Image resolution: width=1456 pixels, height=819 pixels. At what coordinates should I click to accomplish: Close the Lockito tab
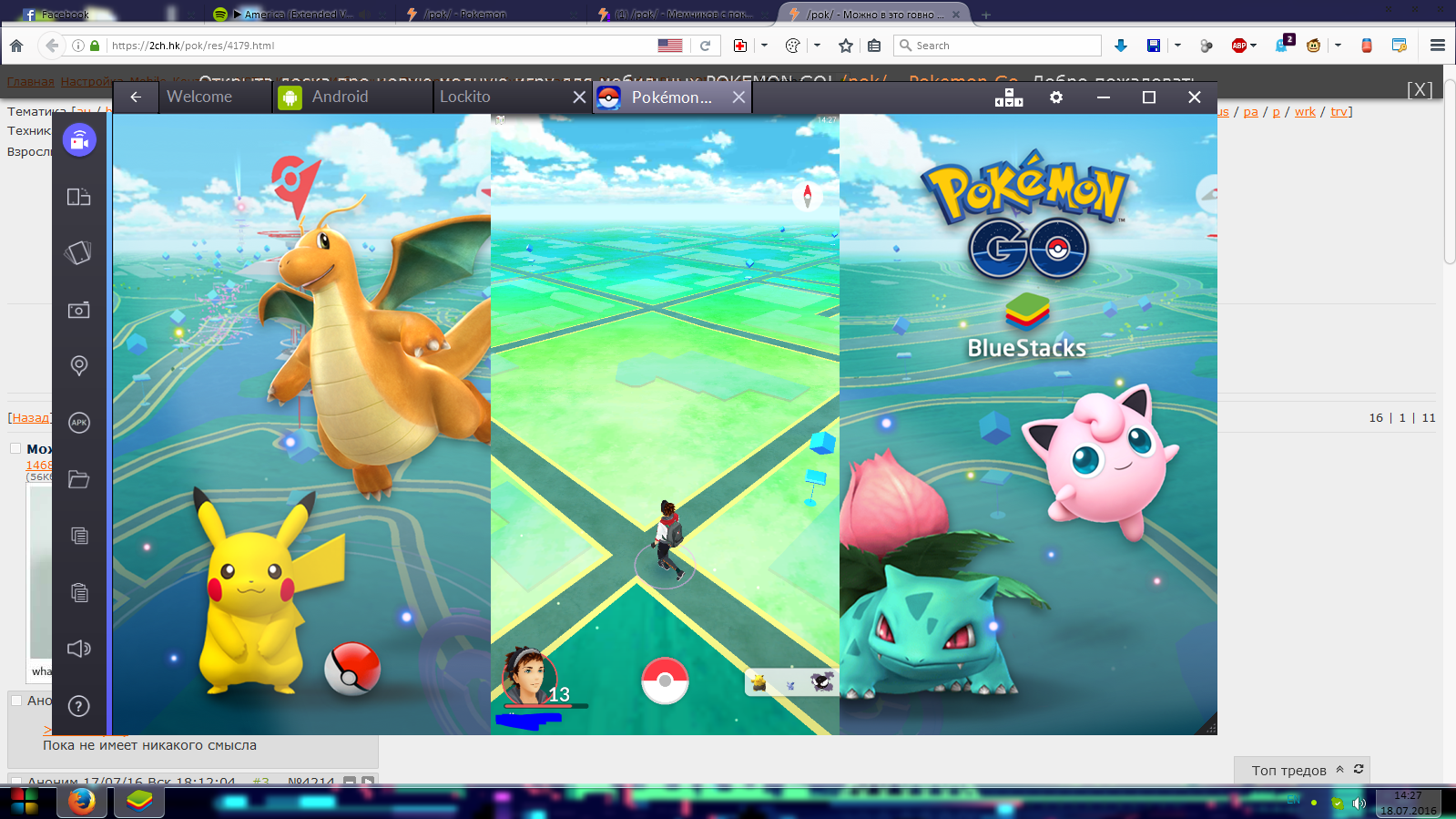pos(579,97)
